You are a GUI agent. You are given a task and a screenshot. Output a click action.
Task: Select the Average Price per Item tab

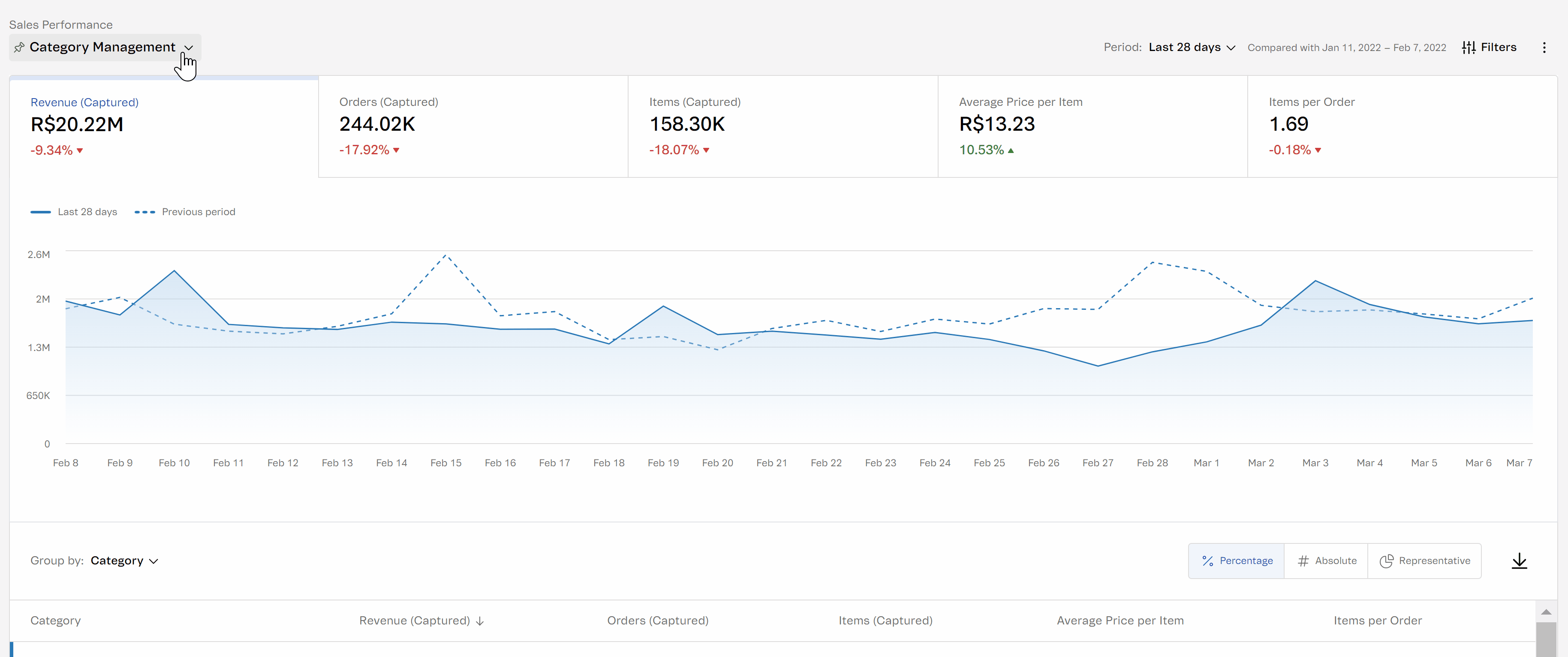(1092, 126)
